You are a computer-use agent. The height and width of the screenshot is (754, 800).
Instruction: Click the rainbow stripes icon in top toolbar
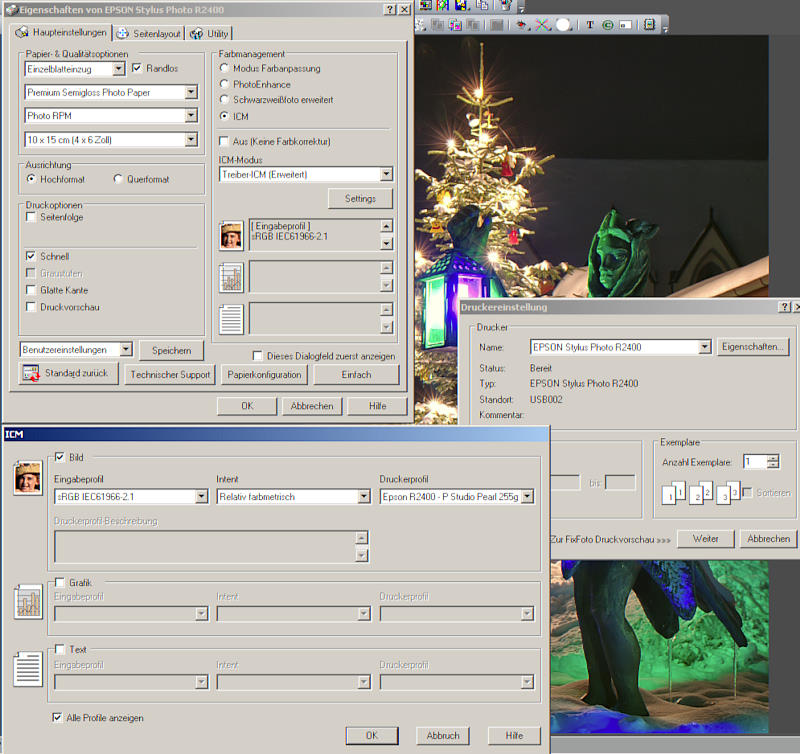point(443,5)
